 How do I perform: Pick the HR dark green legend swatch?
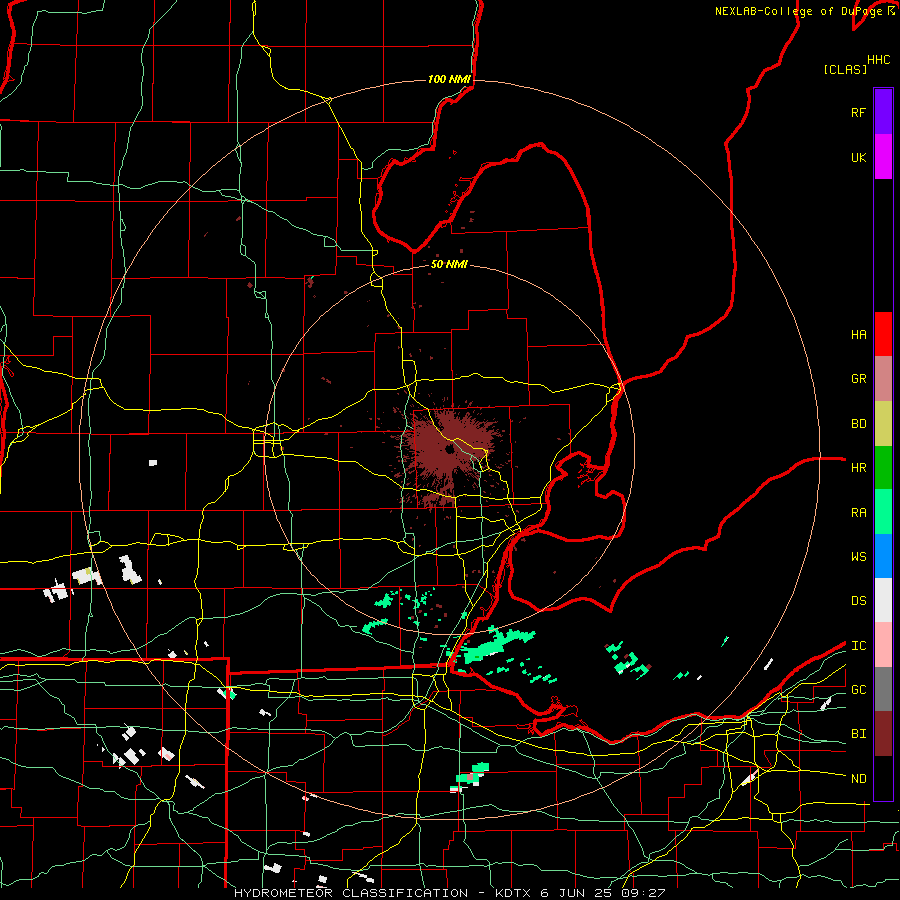coord(883,468)
